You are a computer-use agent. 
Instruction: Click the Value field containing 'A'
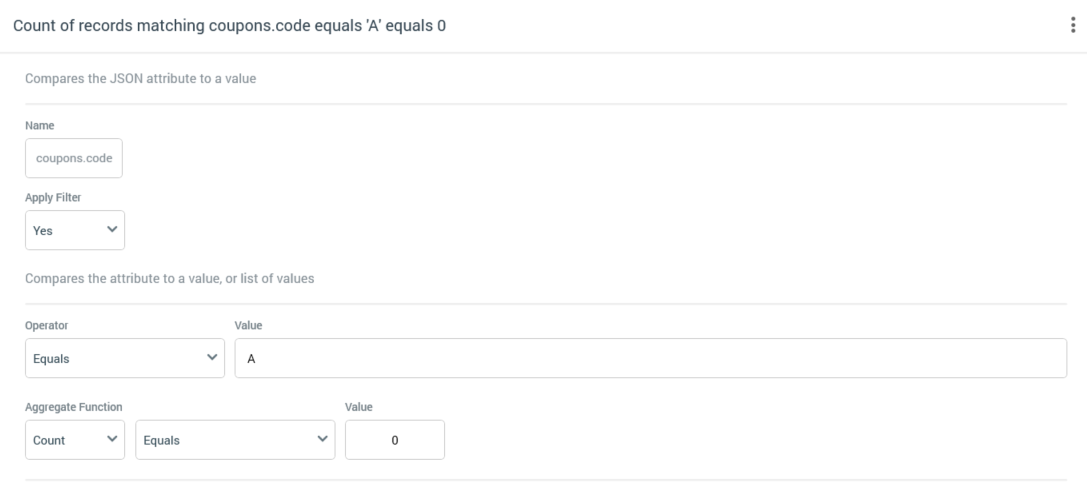point(650,358)
